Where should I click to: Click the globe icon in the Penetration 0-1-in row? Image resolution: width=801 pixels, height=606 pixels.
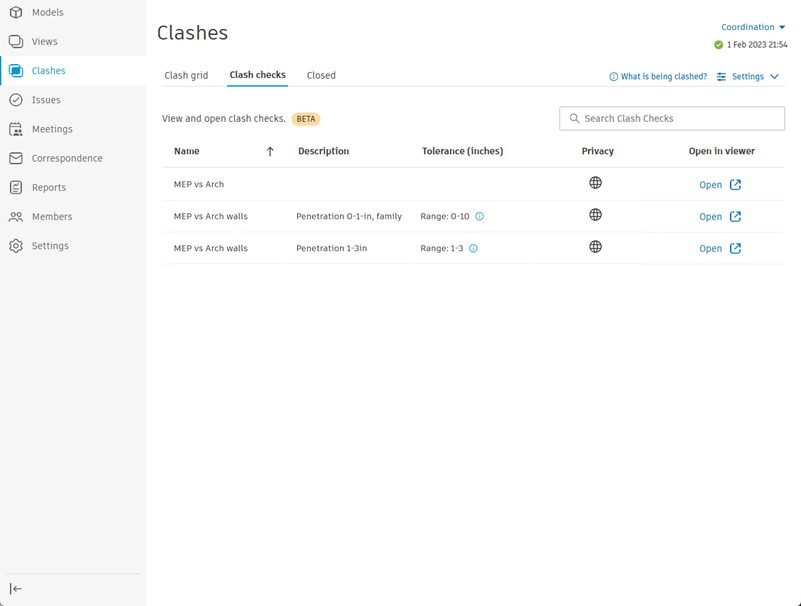595,215
